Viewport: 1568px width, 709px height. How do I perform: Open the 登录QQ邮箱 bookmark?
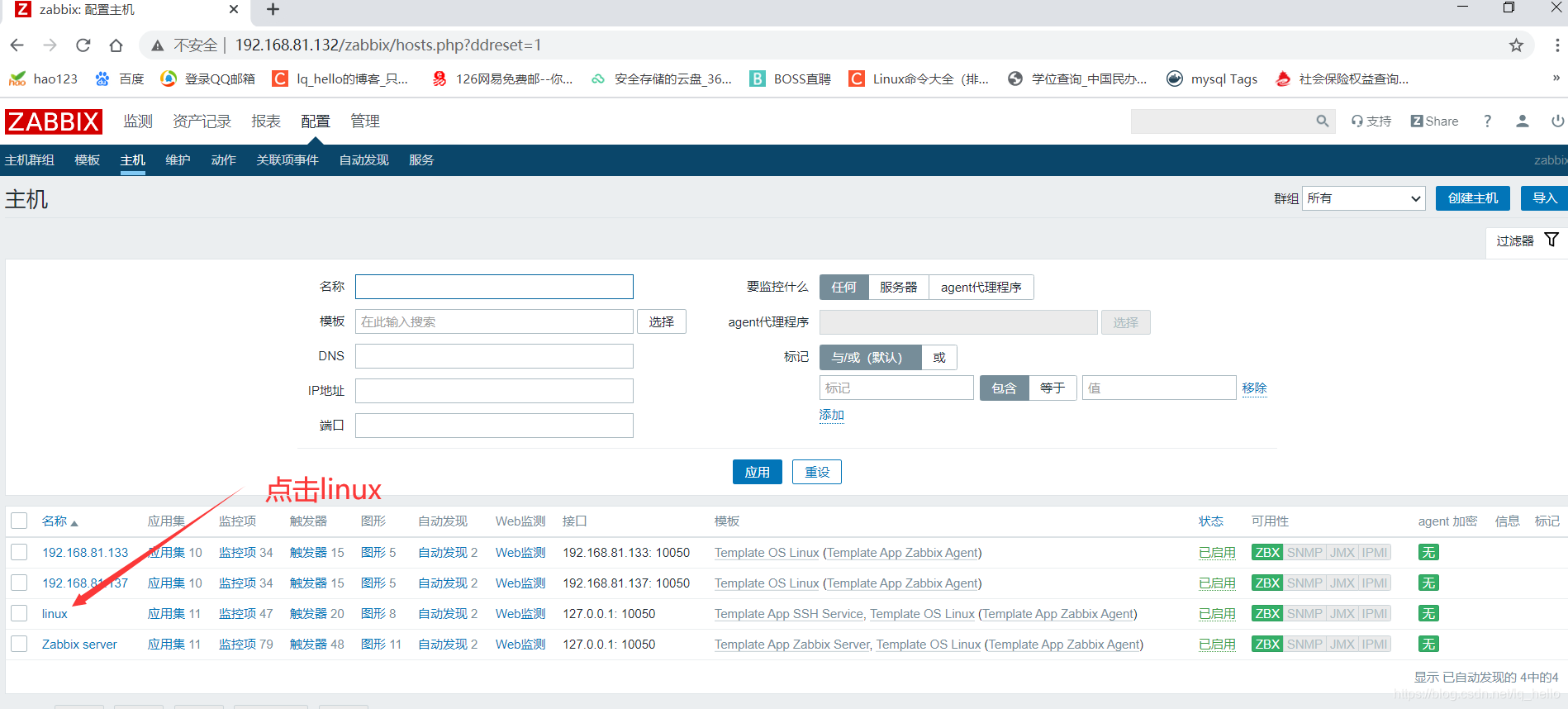[207, 79]
